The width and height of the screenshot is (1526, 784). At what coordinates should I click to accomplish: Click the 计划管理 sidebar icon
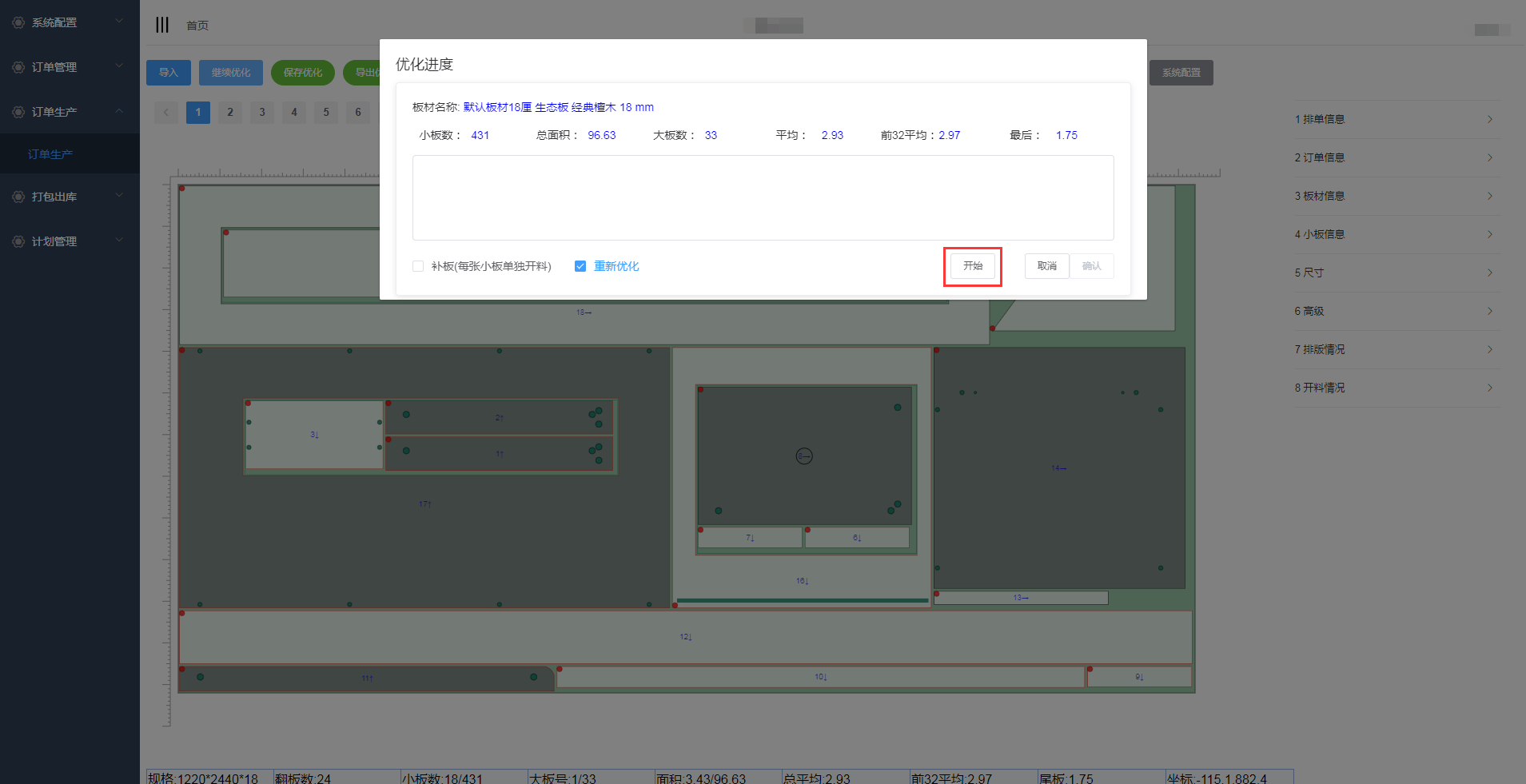point(18,241)
